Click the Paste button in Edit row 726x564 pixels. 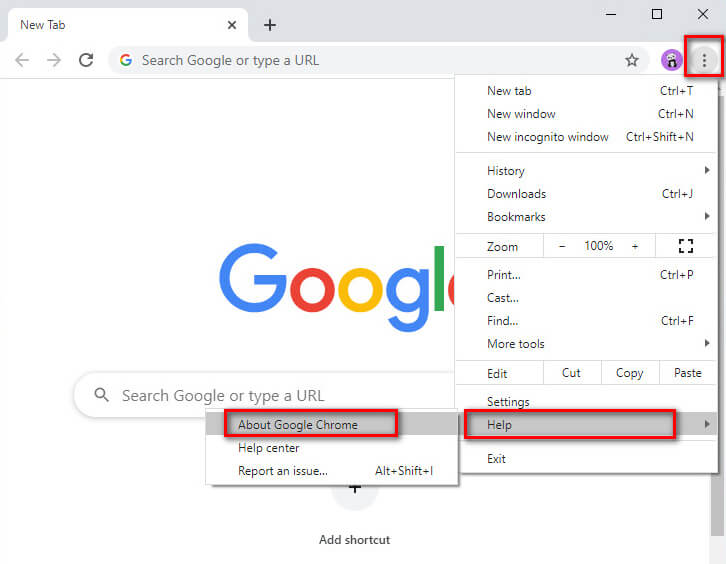coord(688,373)
